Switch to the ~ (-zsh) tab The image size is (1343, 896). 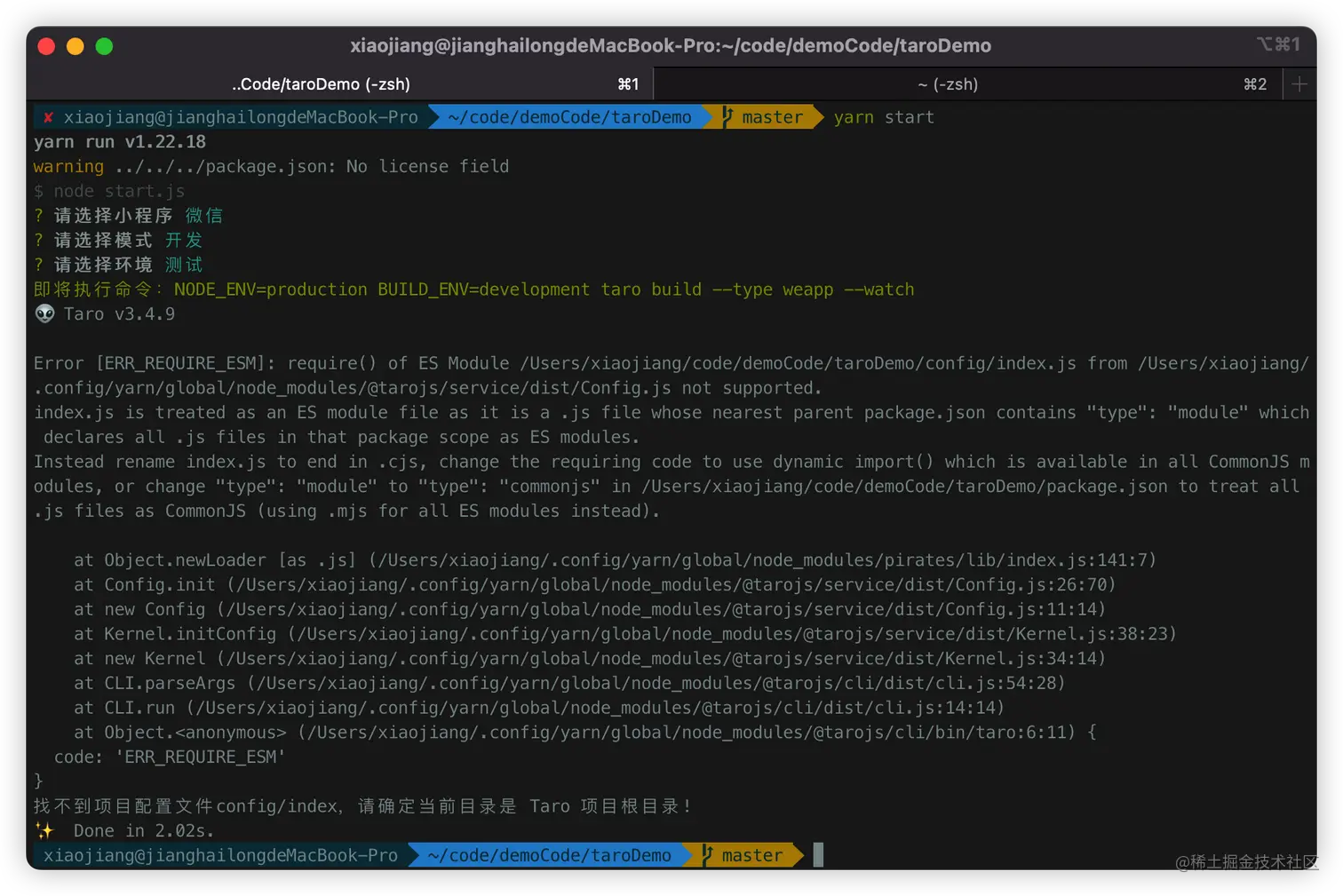968,84
